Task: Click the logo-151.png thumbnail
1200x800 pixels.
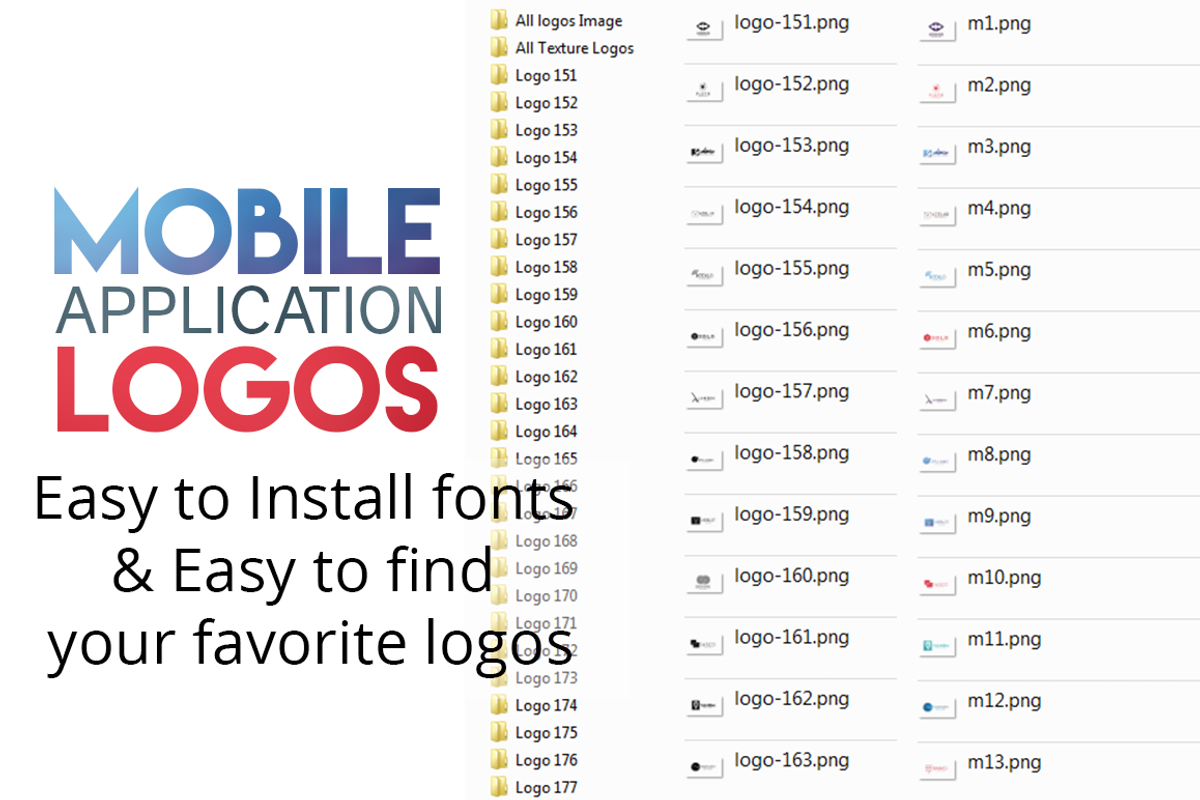Action: tap(704, 30)
